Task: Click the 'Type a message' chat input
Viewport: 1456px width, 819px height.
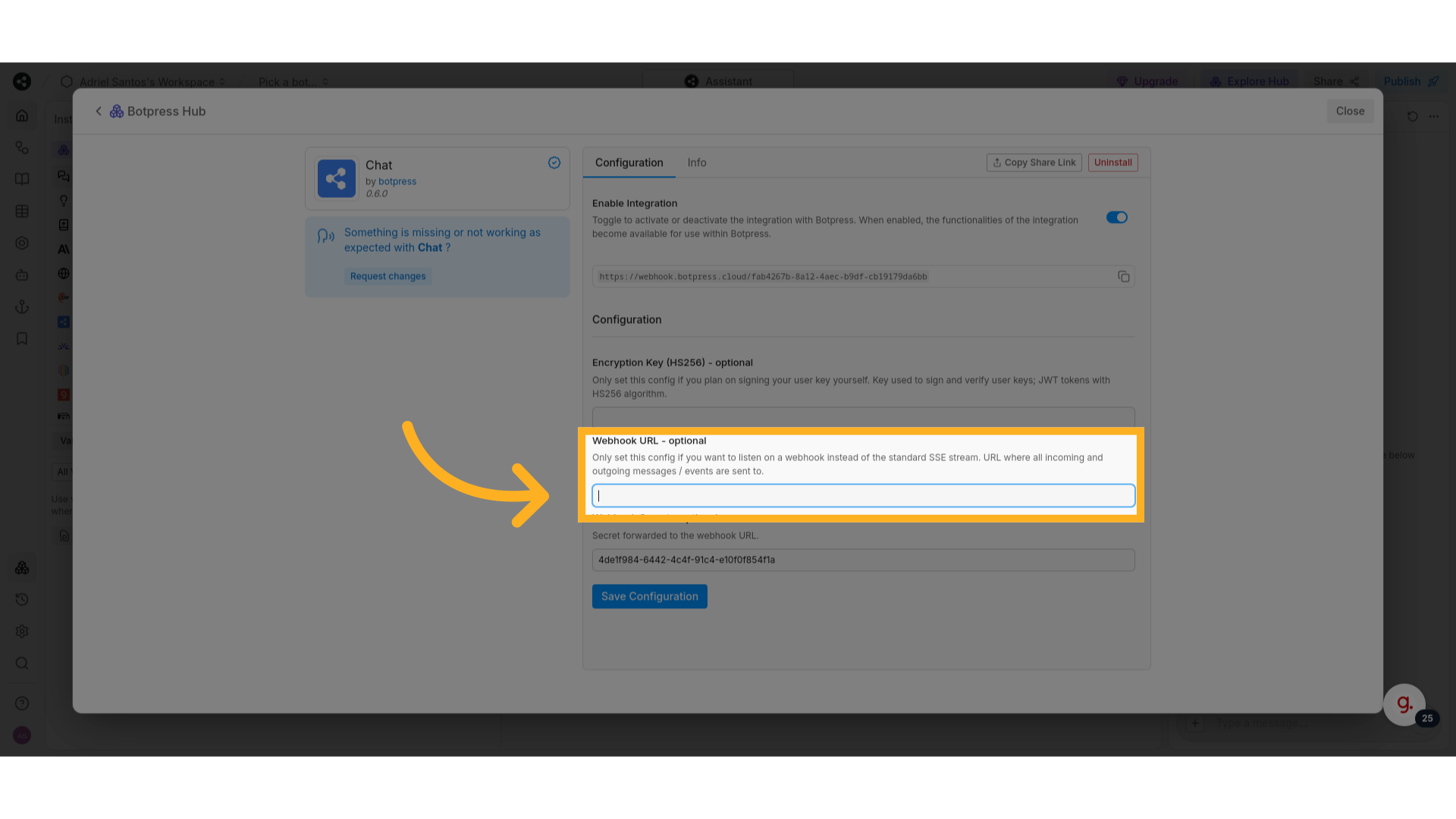Action: point(1259,723)
